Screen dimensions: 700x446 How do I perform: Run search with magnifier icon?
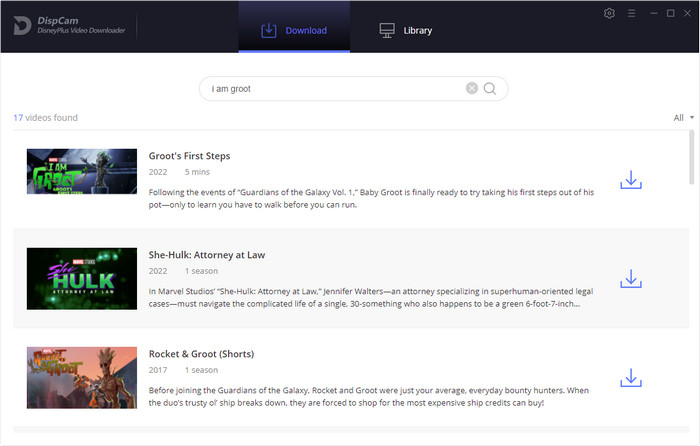[x=490, y=88]
